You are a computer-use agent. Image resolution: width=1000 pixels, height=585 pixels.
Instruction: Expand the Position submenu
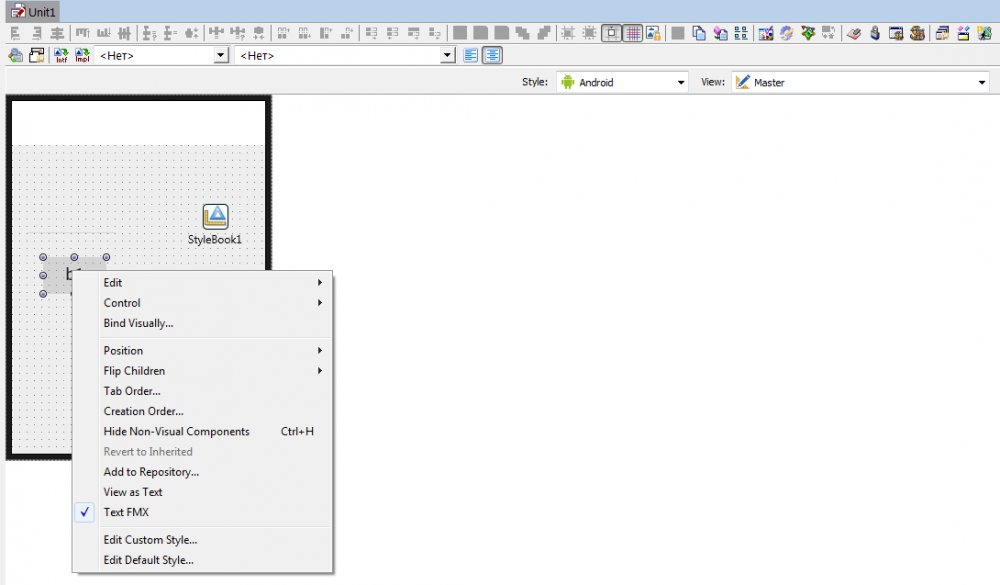[x=203, y=351]
